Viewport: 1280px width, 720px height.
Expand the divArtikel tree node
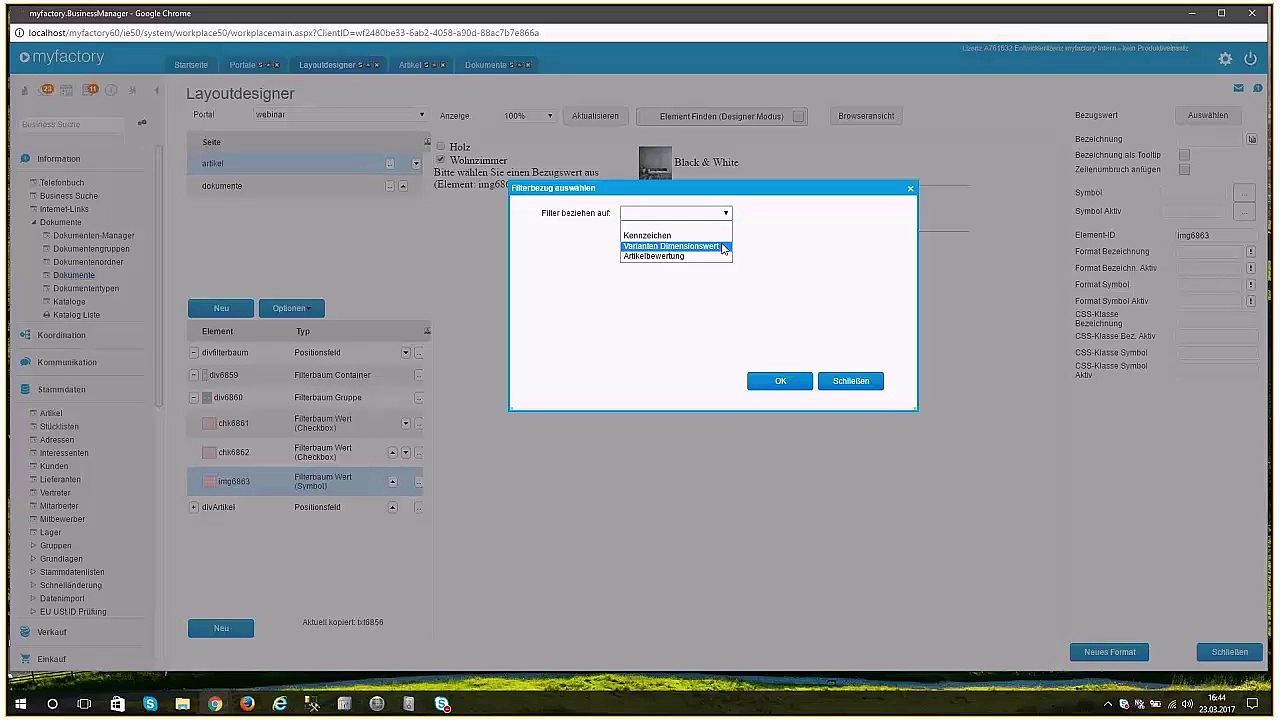click(194, 507)
